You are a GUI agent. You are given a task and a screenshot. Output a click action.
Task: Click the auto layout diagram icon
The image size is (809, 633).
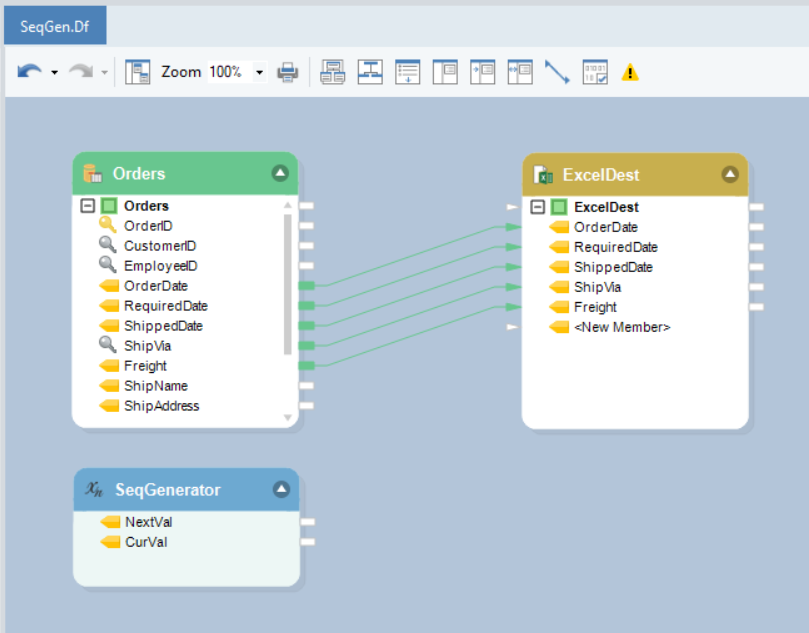(371, 72)
